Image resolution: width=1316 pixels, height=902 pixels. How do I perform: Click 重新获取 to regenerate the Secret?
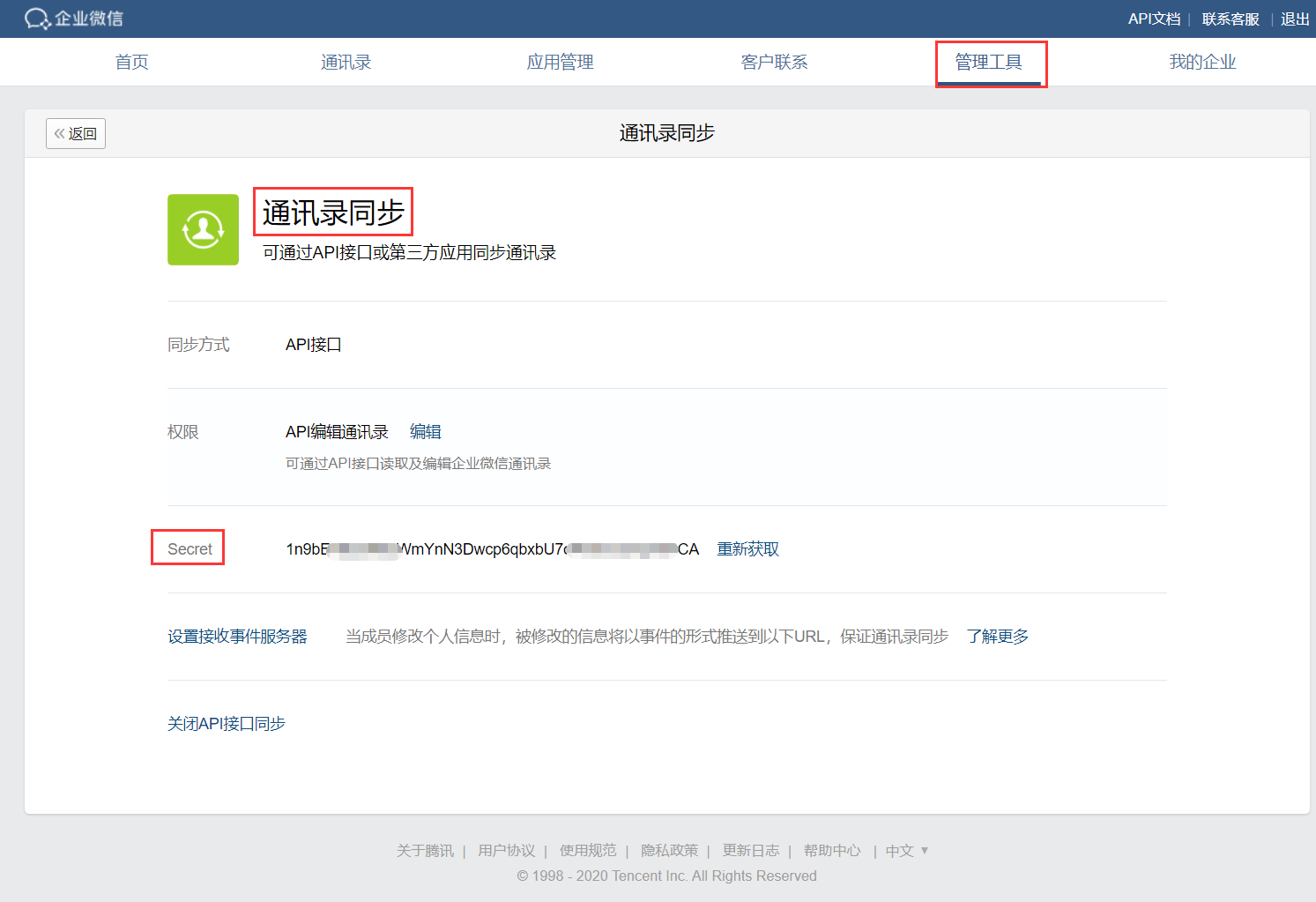click(747, 548)
